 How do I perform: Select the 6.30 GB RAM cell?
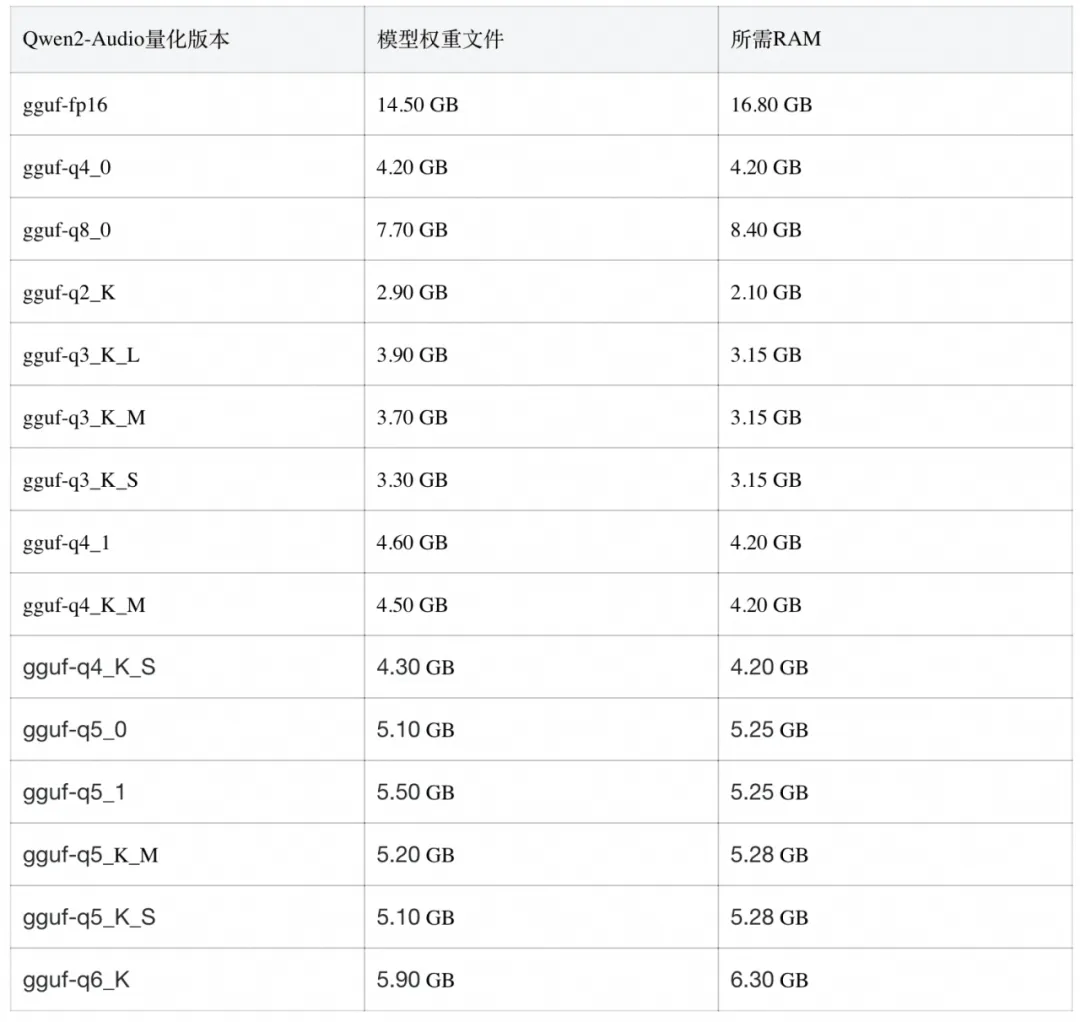[x=769, y=980]
